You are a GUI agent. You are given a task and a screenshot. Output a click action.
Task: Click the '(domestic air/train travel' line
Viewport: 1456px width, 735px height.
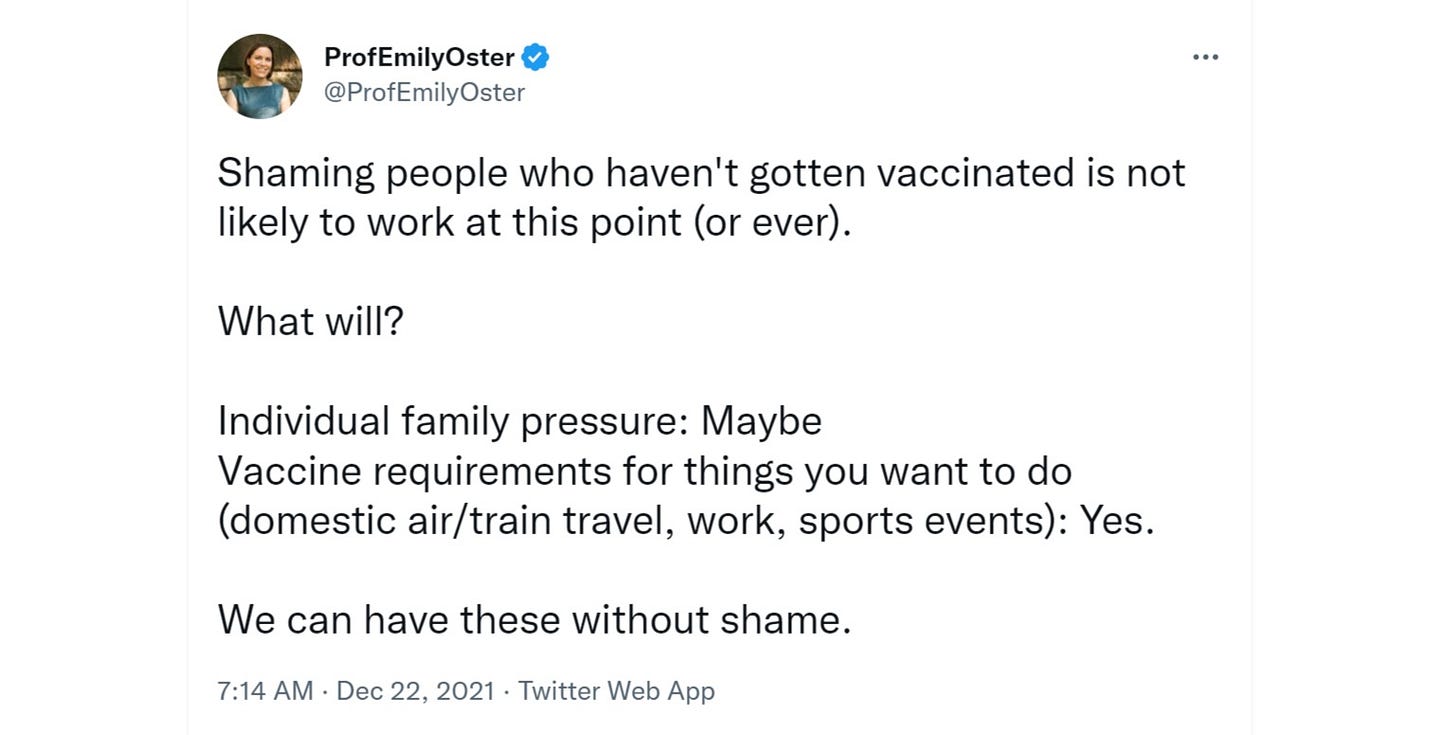tap(686, 522)
